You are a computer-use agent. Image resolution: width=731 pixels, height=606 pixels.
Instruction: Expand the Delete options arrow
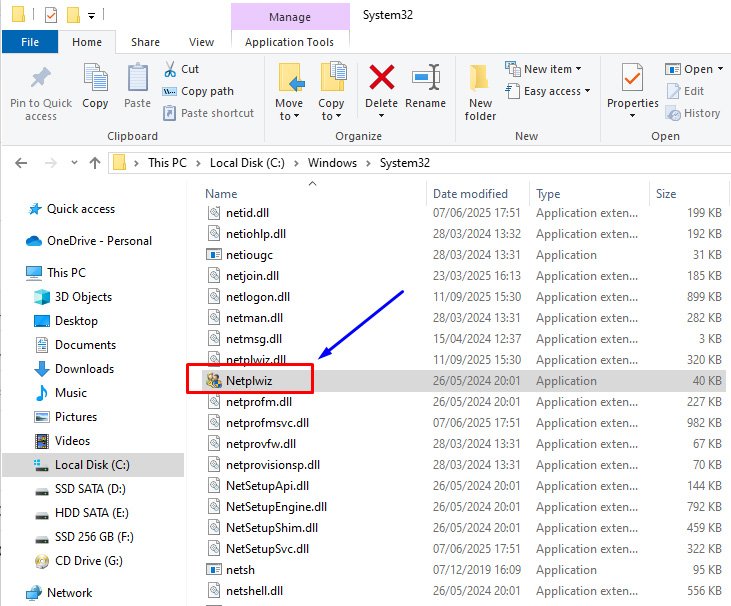(381, 116)
